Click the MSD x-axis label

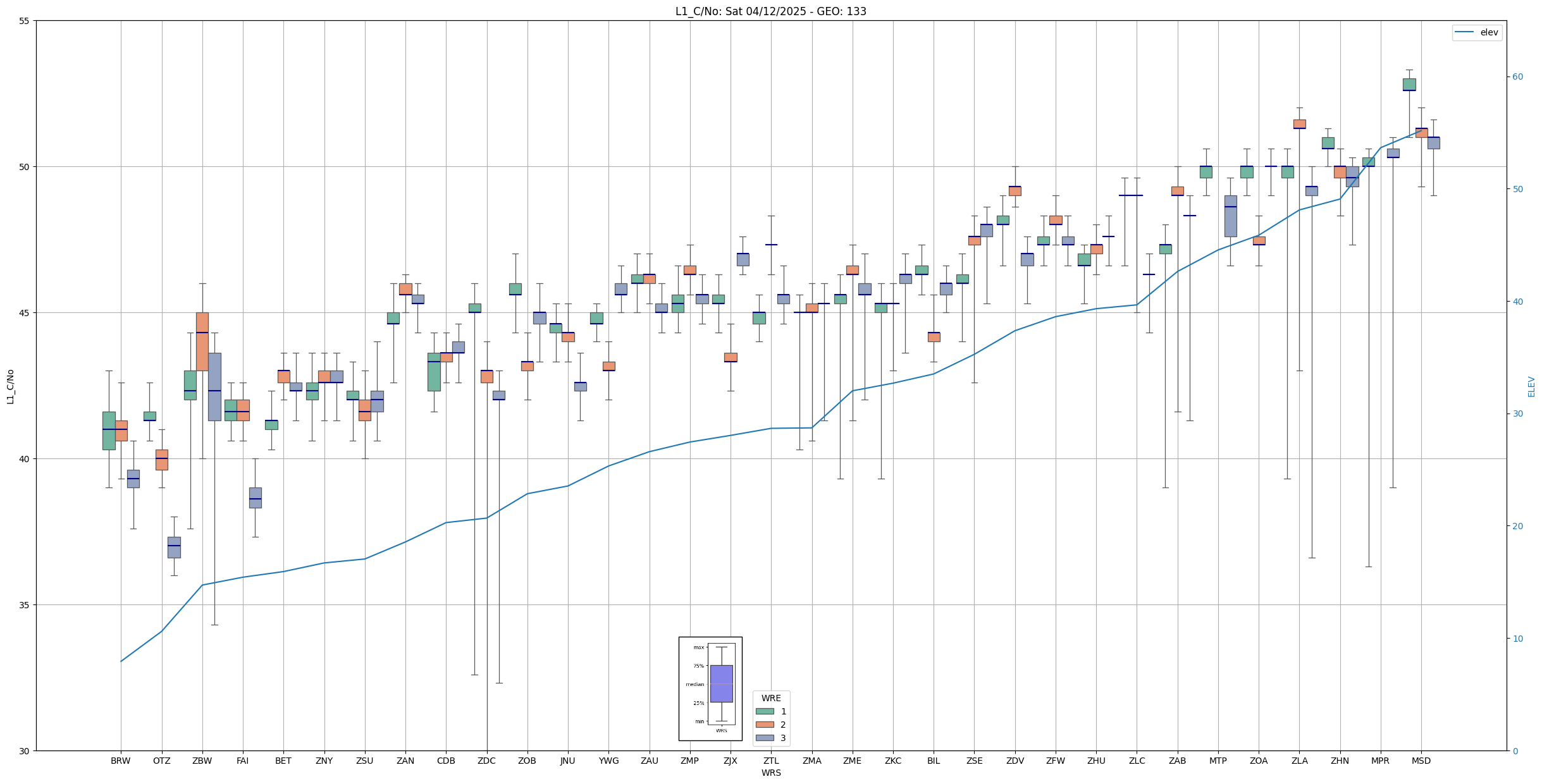click(x=1421, y=761)
